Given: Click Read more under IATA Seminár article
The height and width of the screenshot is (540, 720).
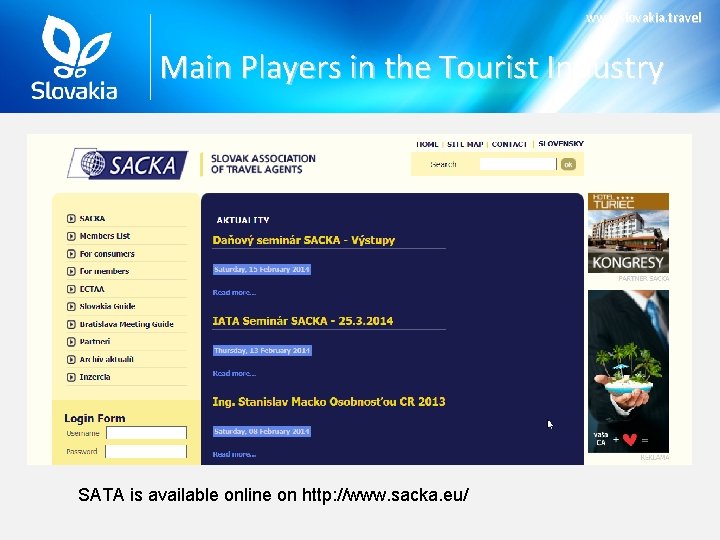Looking at the screenshot, I should 234,373.
